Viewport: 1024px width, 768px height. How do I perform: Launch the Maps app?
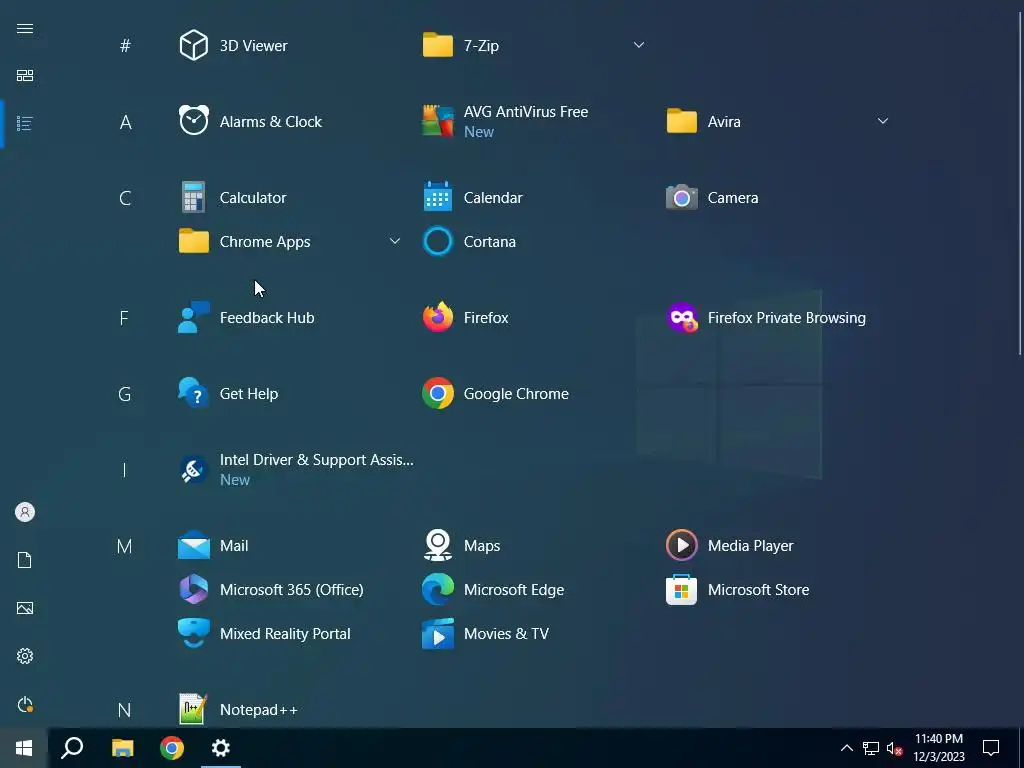tap(462, 545)
